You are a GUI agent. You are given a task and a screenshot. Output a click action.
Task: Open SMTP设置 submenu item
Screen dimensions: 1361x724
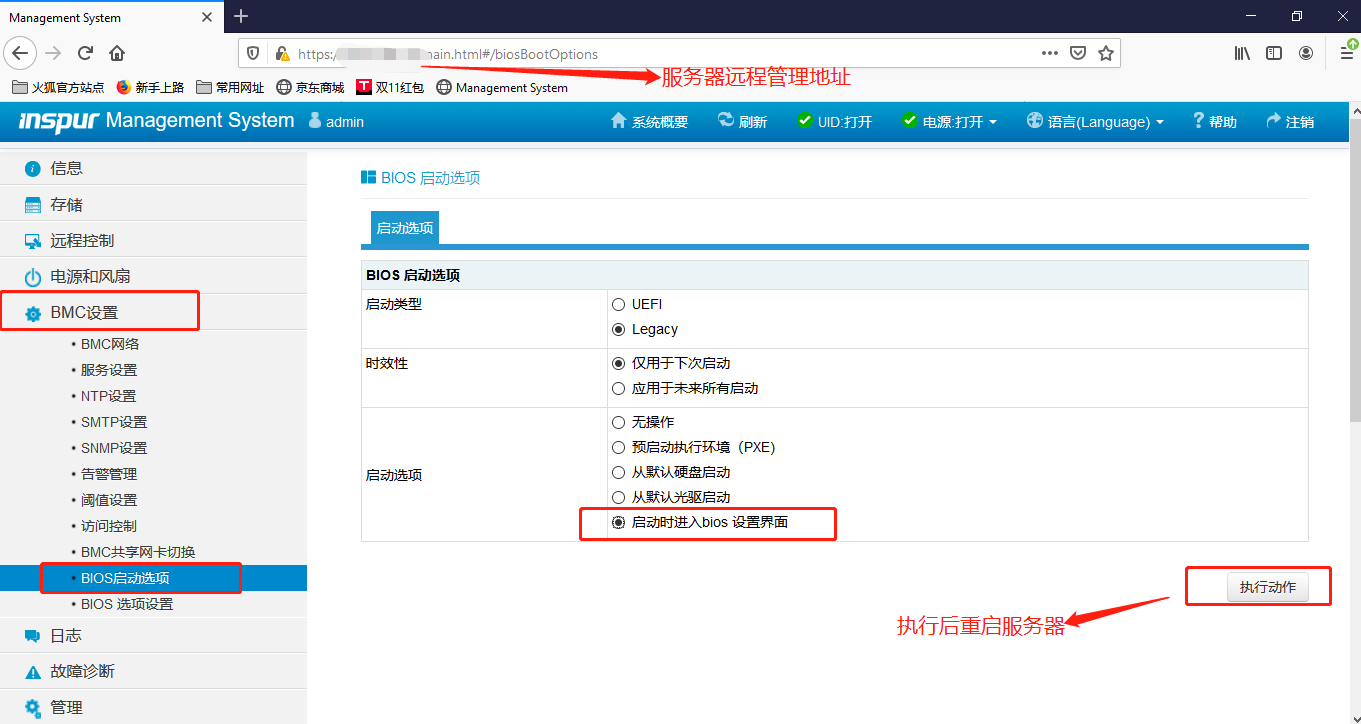(x=114, y=422)
